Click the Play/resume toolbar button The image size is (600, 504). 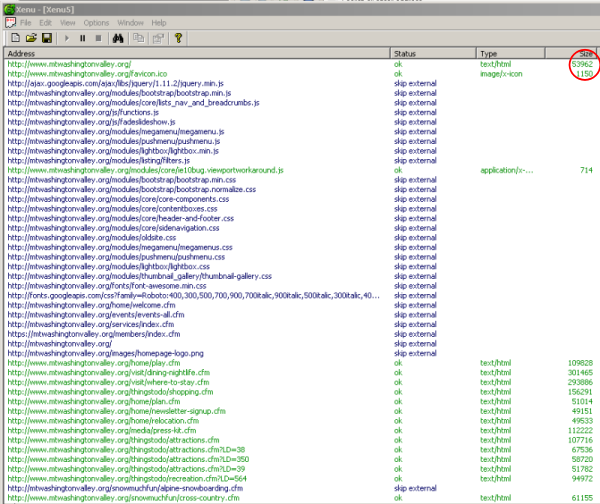67,38
